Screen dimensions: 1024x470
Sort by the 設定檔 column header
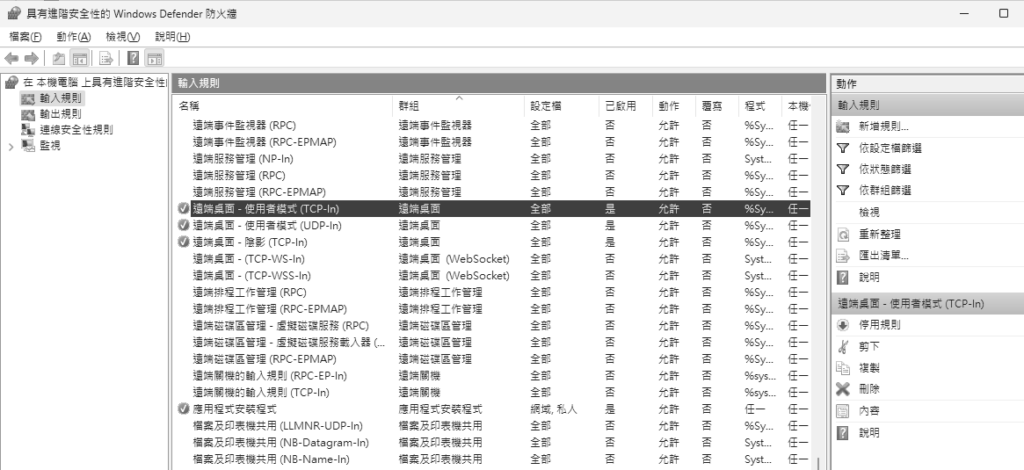pos(562,106)
